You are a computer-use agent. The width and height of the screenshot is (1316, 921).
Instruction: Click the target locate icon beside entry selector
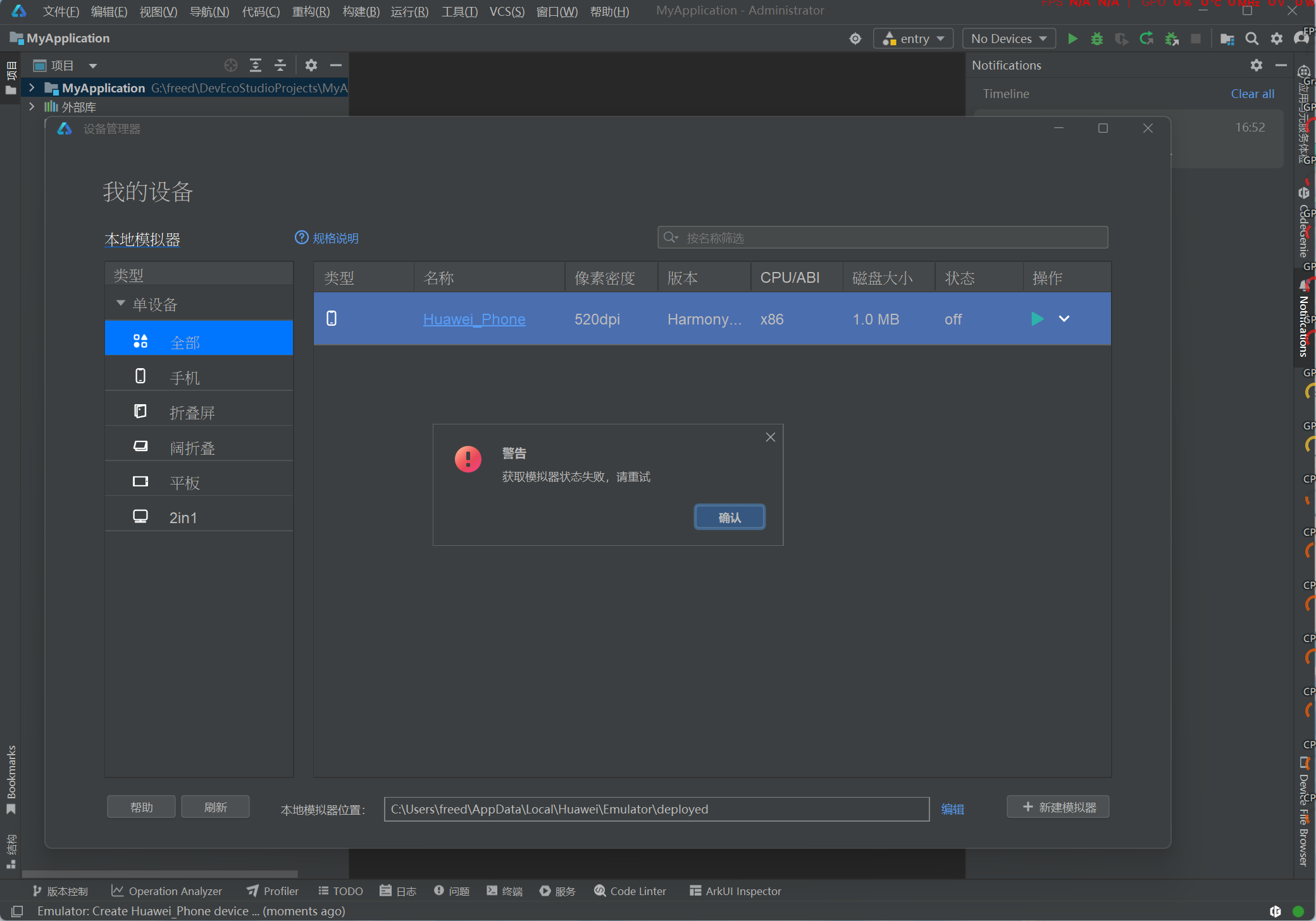[x=855, y=39]
